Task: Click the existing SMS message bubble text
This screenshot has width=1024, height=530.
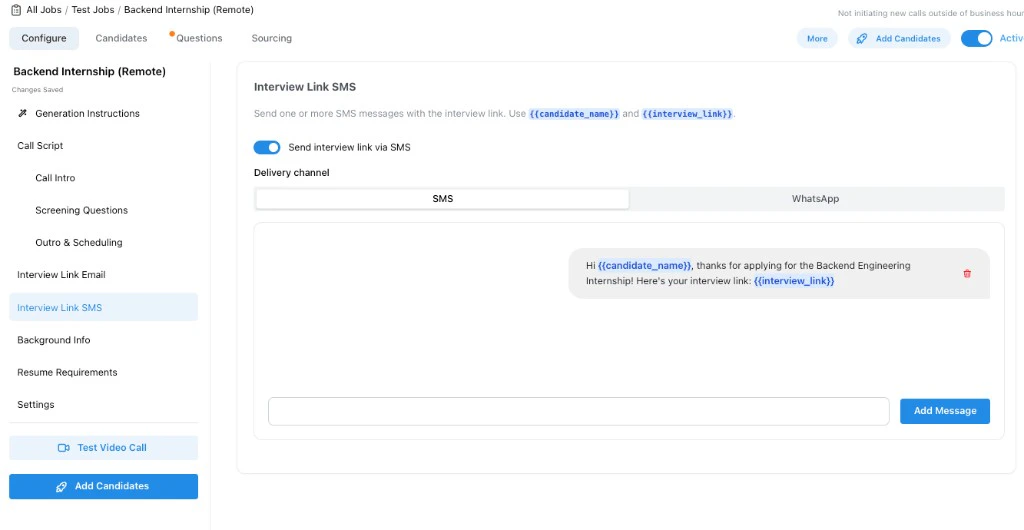Action: (748, 273)
